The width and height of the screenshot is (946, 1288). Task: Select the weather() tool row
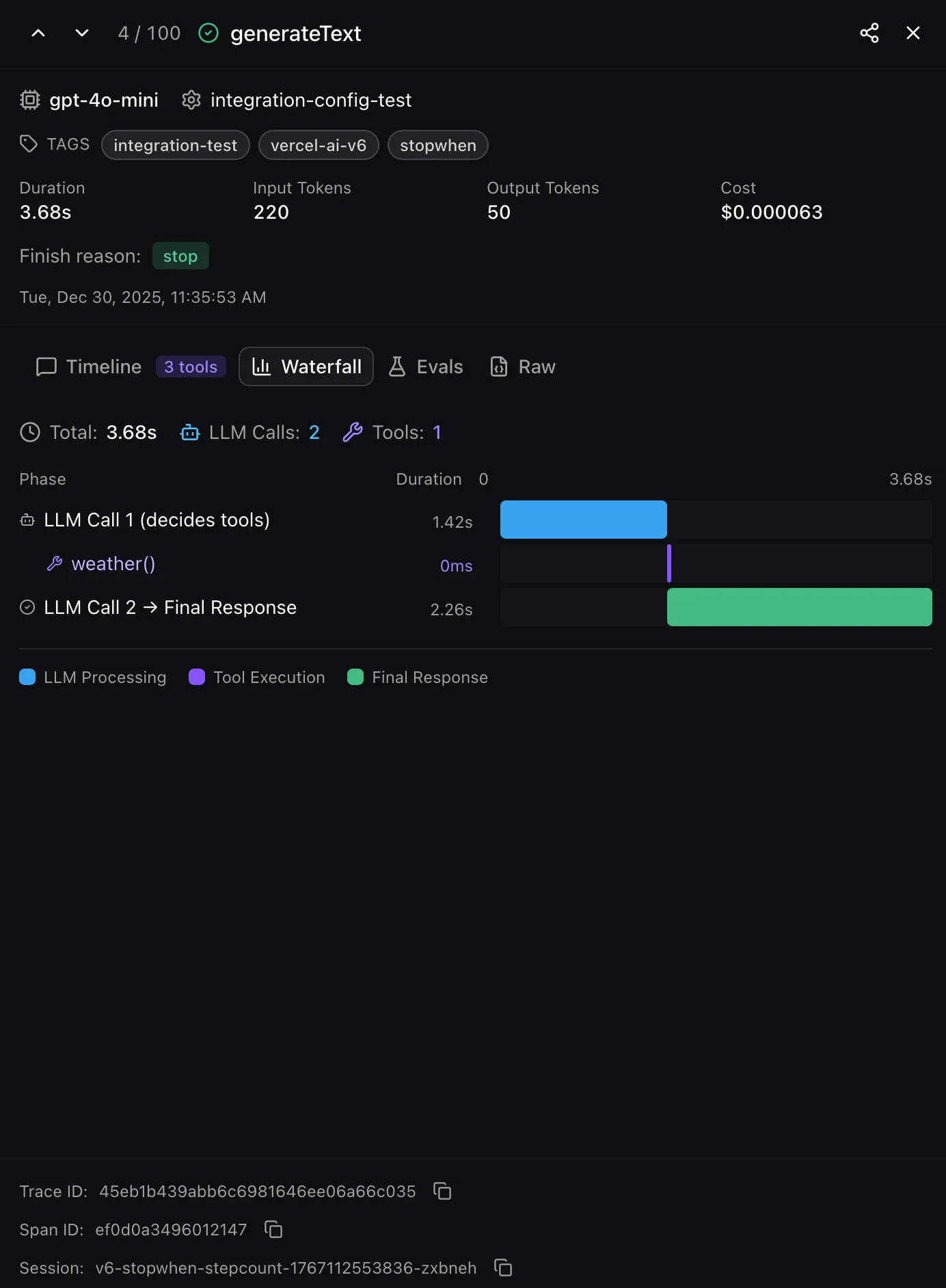113,563
